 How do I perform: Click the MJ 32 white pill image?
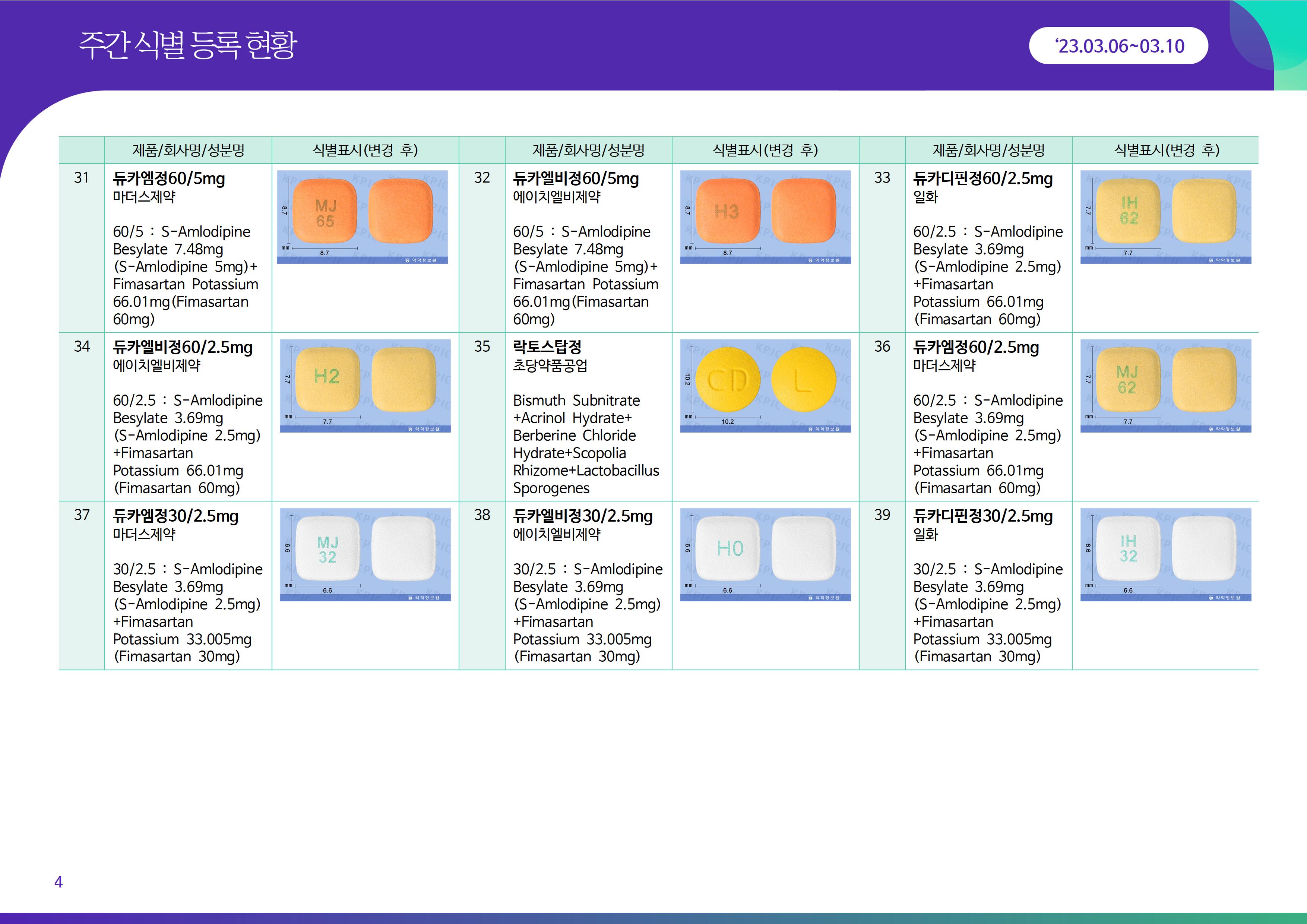point(365,554)
